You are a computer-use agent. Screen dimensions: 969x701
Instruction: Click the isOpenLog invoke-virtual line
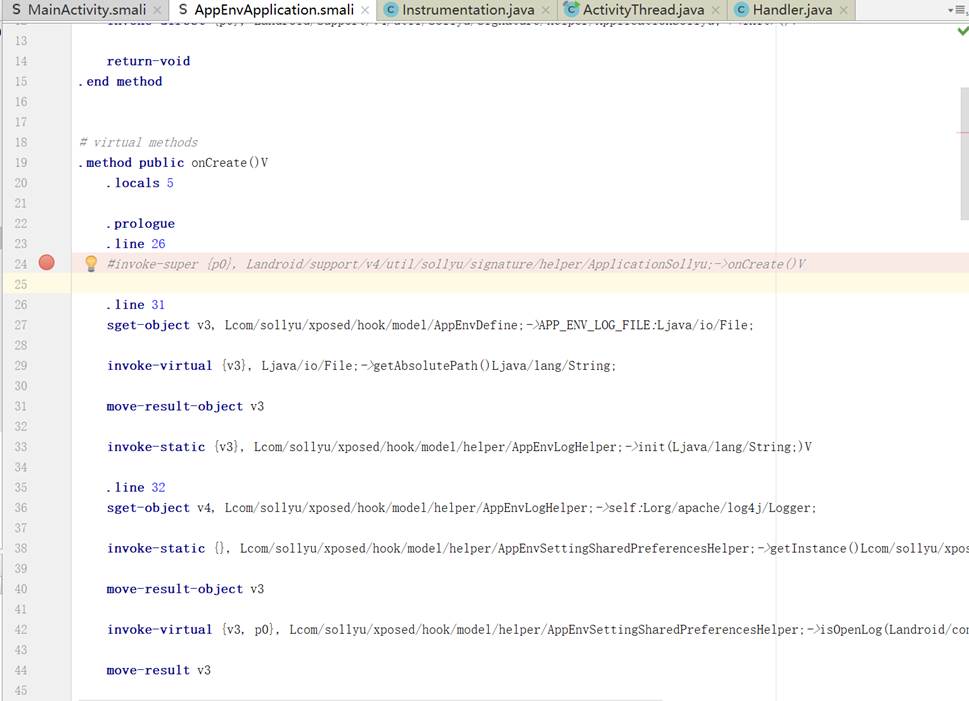(x=538, y=630)
